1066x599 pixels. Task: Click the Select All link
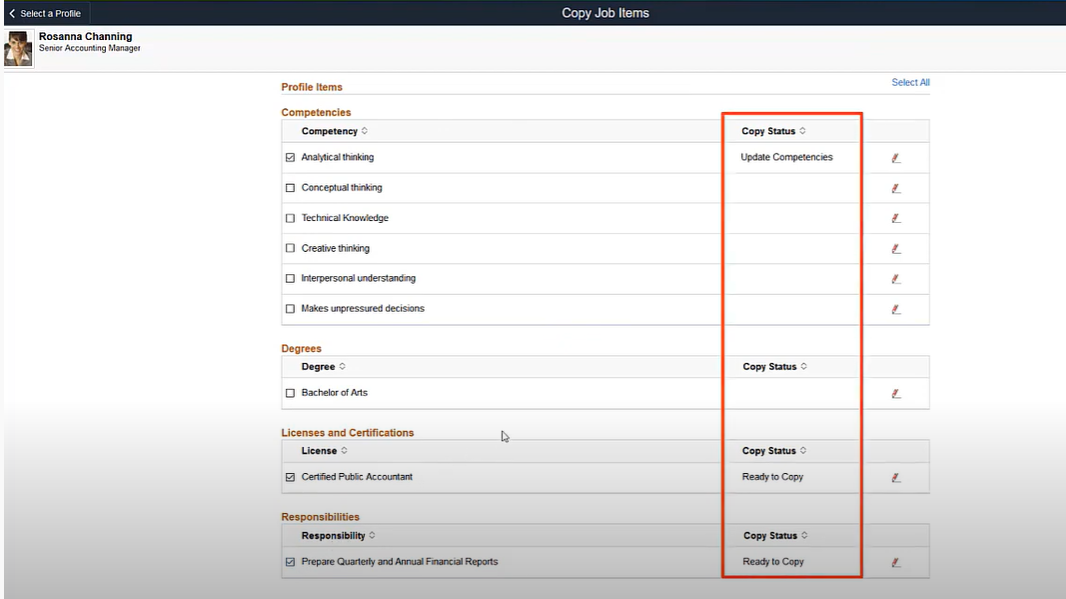910,82
